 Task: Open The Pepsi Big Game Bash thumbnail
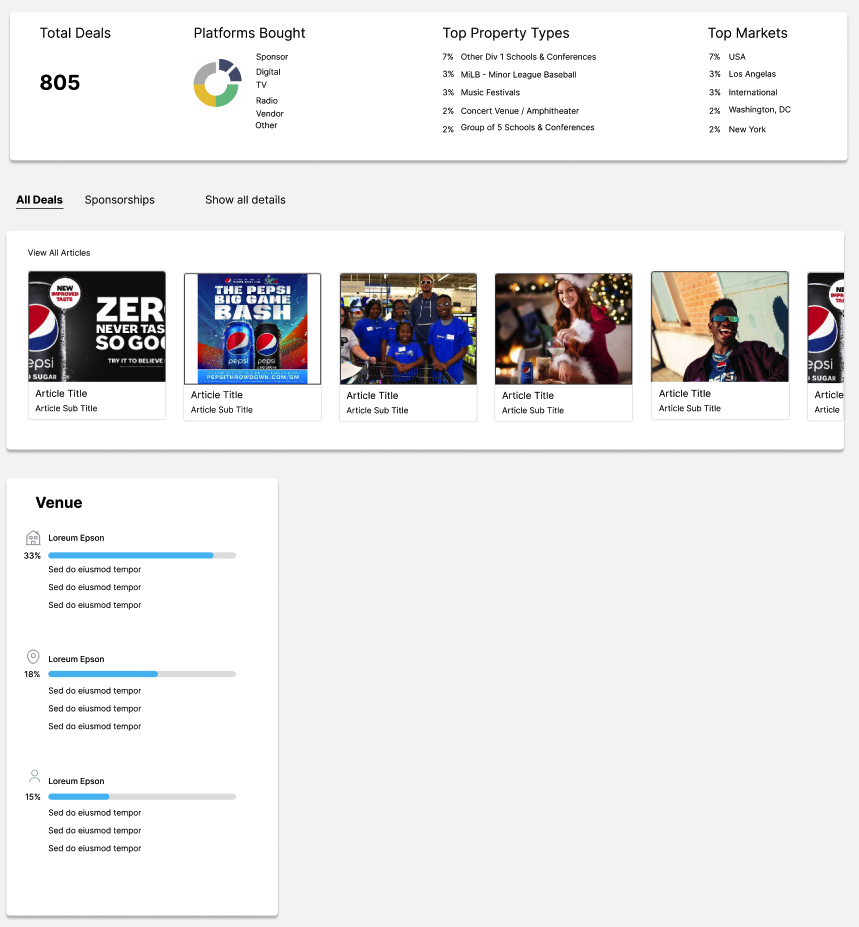point(252,329)
